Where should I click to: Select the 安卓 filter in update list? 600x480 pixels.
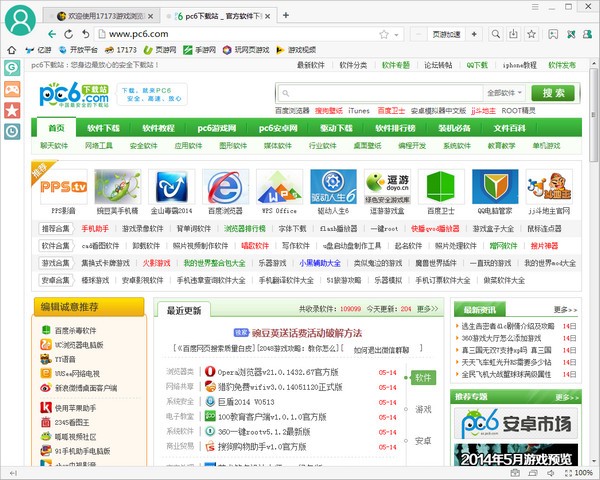(423, 441)
